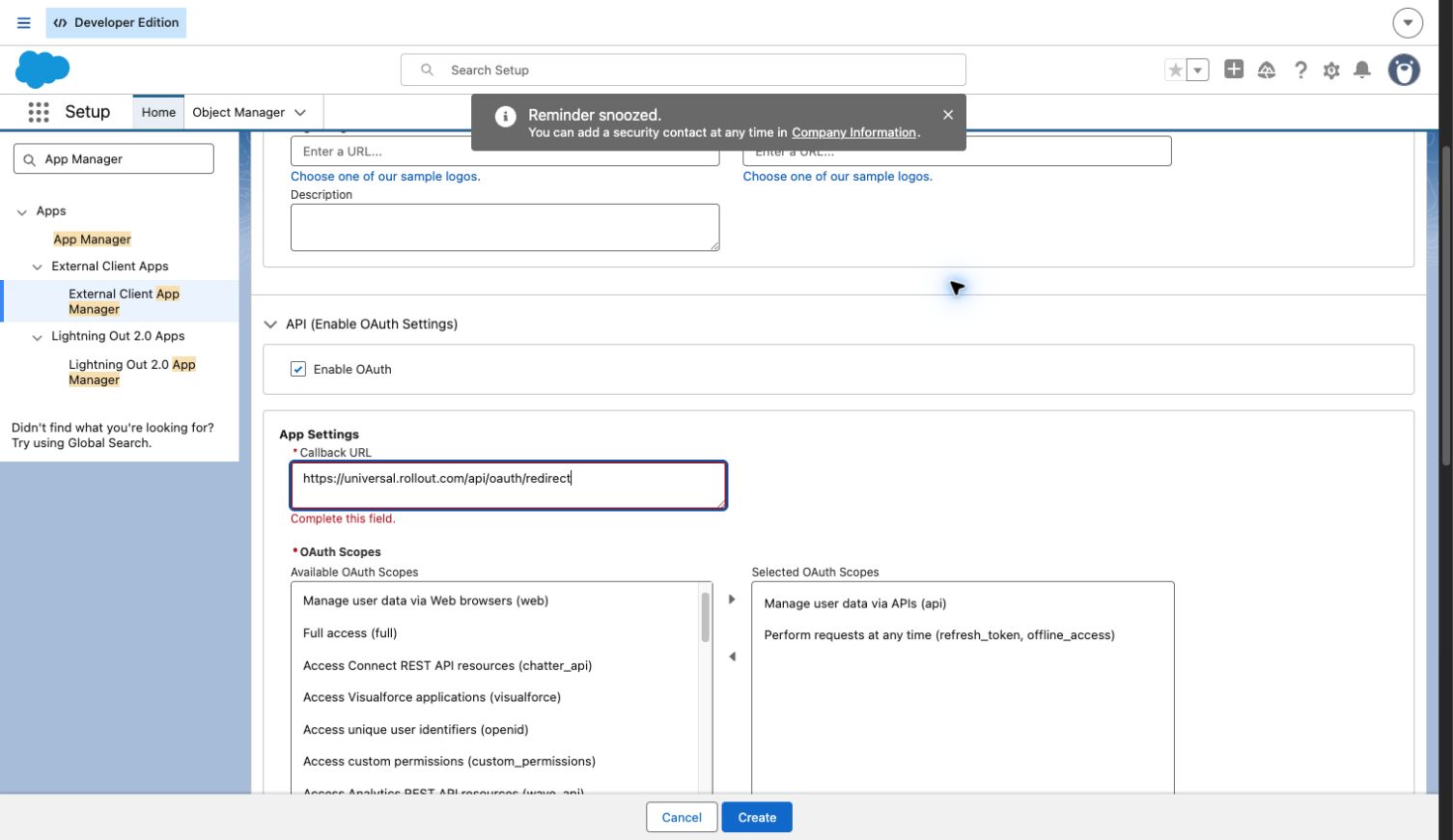Move scope to Available with left arrow
Image resolution: width=1453 pixels, height=840 pixels.
tap(732, 657)
